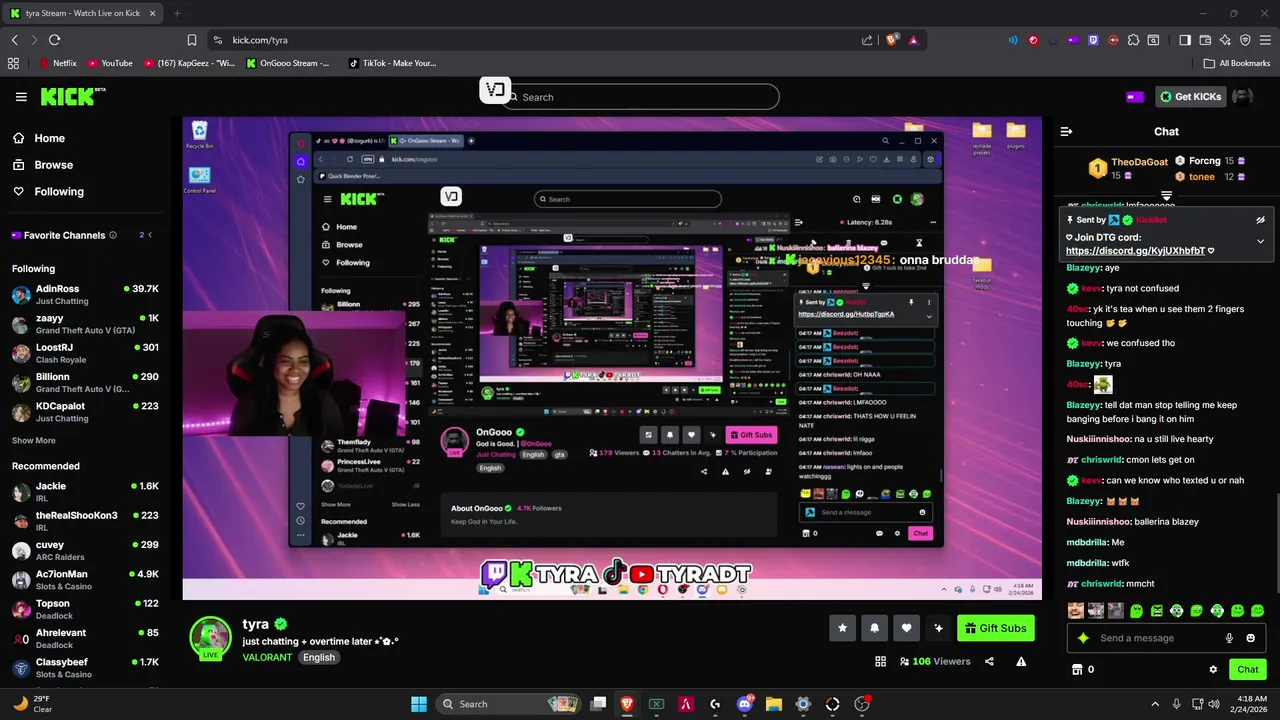Open Topson recommended channel
Screen dimensions: 1280x720
pos(85,609)
